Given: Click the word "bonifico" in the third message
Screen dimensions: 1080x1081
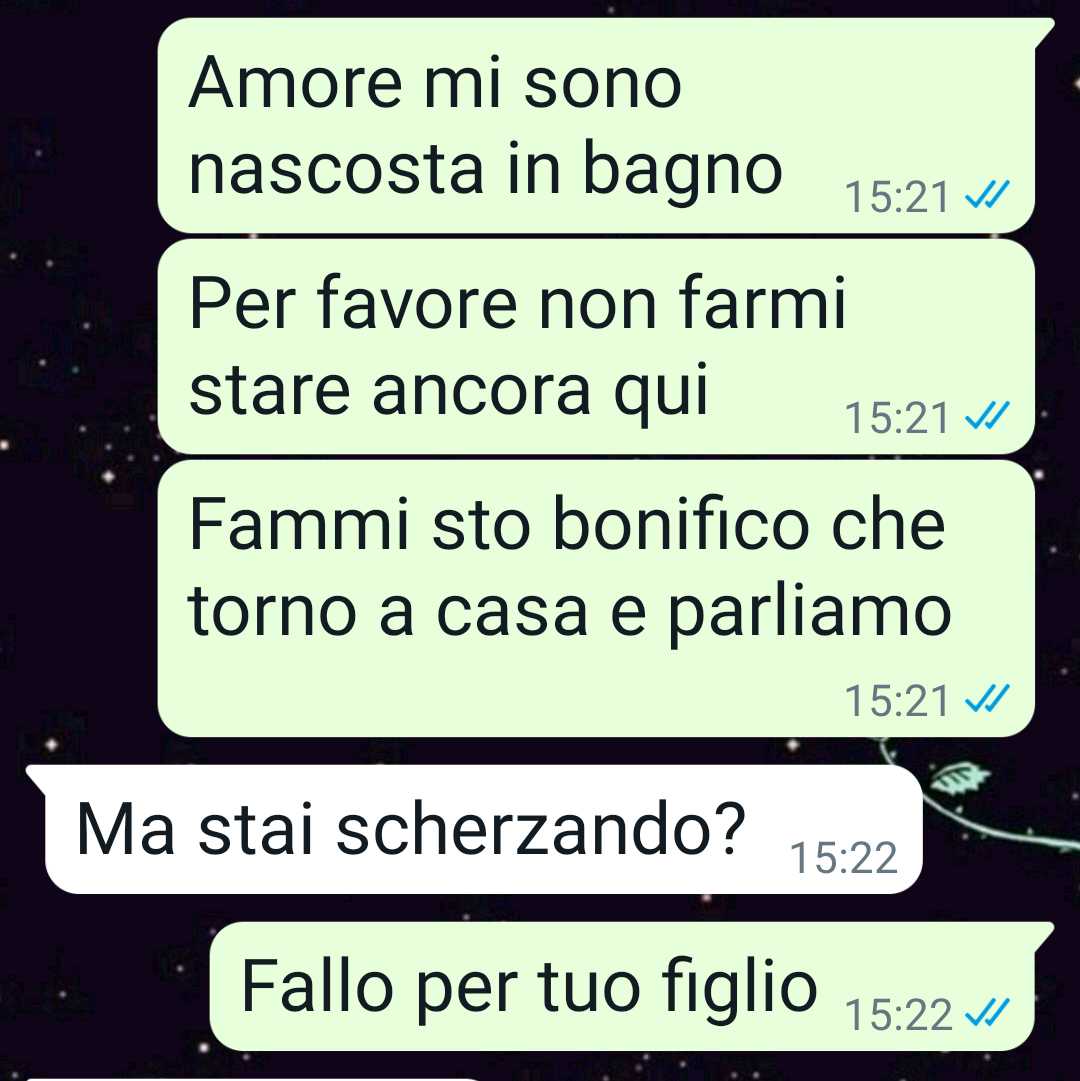Looking at the screenshot, I should [680, 525].
